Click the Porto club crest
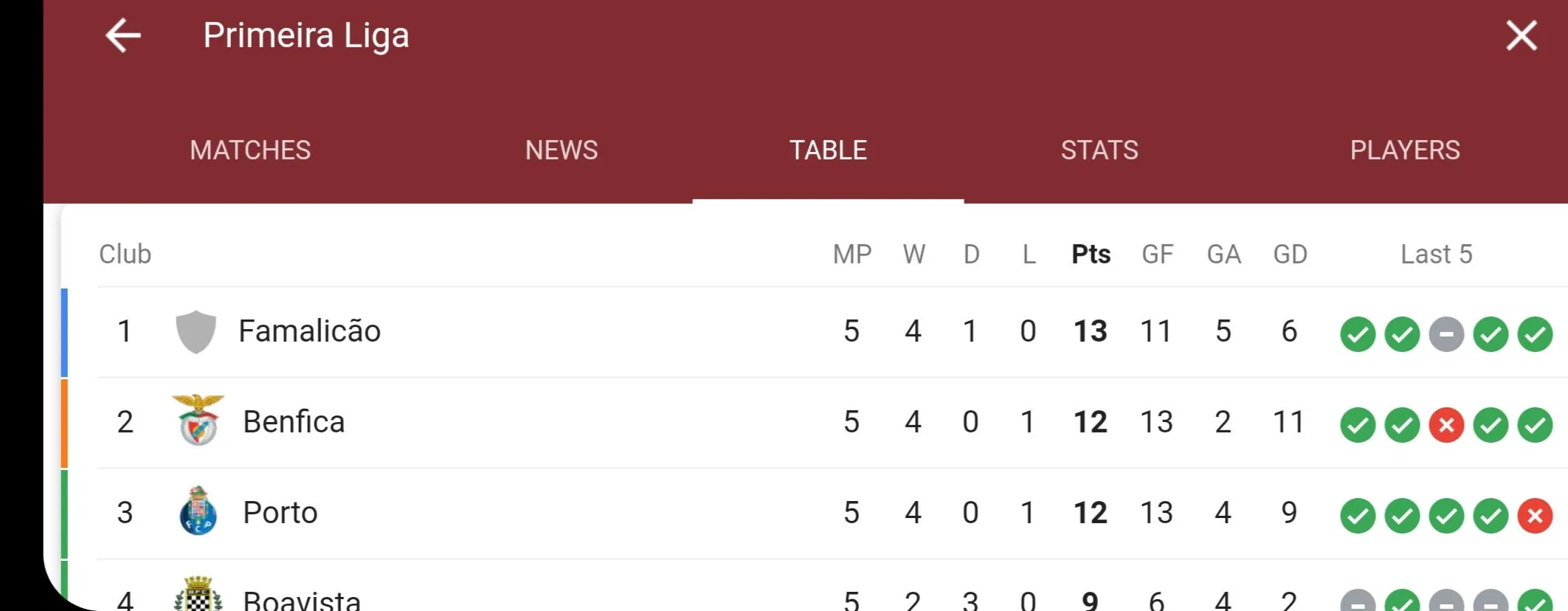This screenshot has width=1568, height=611. click(x=198, y=511)
